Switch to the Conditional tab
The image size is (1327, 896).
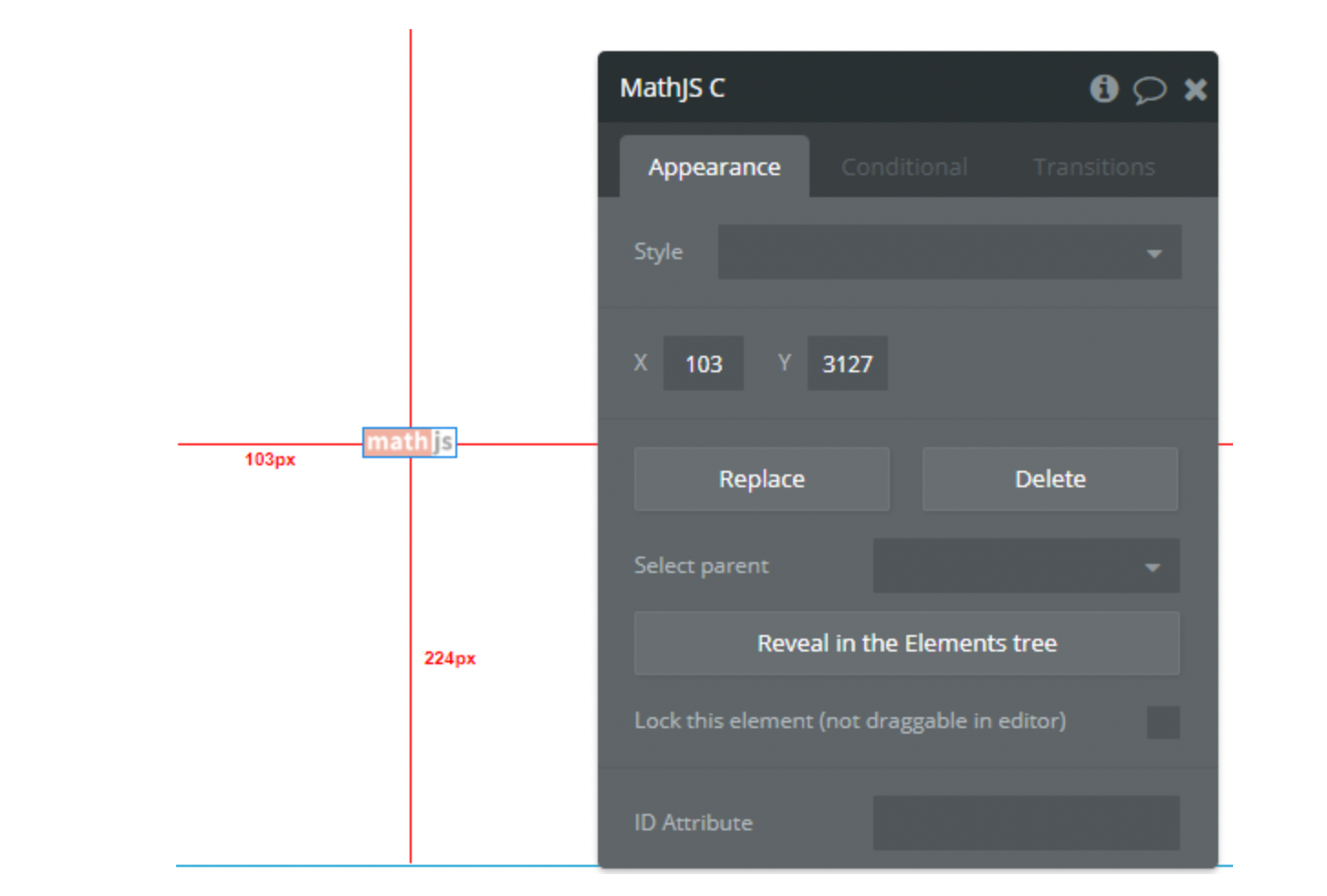coord(904,167)
